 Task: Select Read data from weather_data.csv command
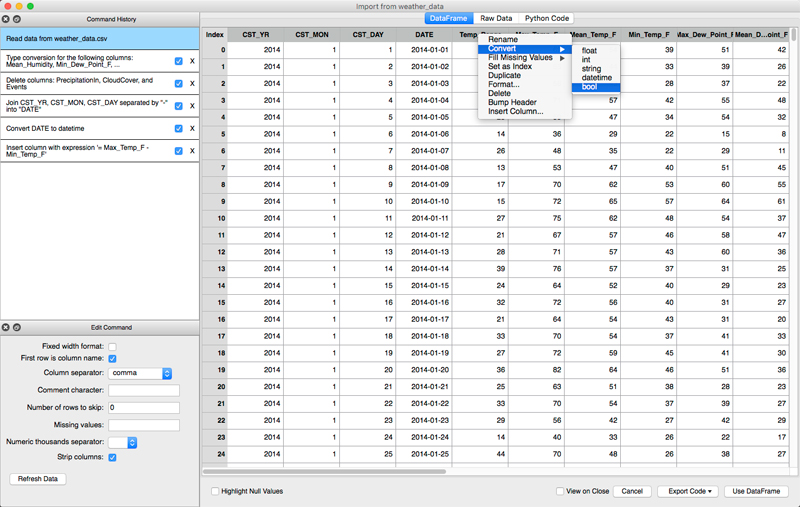tap(99, 39)
